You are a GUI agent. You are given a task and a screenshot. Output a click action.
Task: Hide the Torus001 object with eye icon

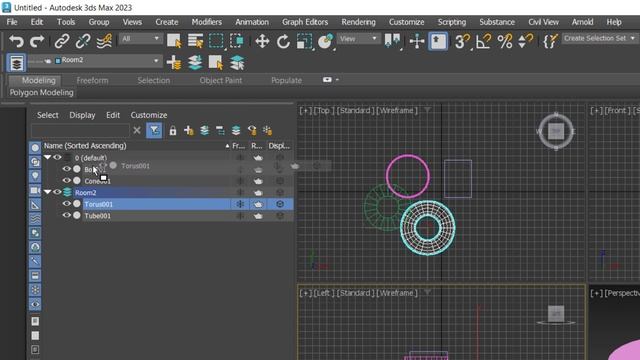[x=67, y=204]
